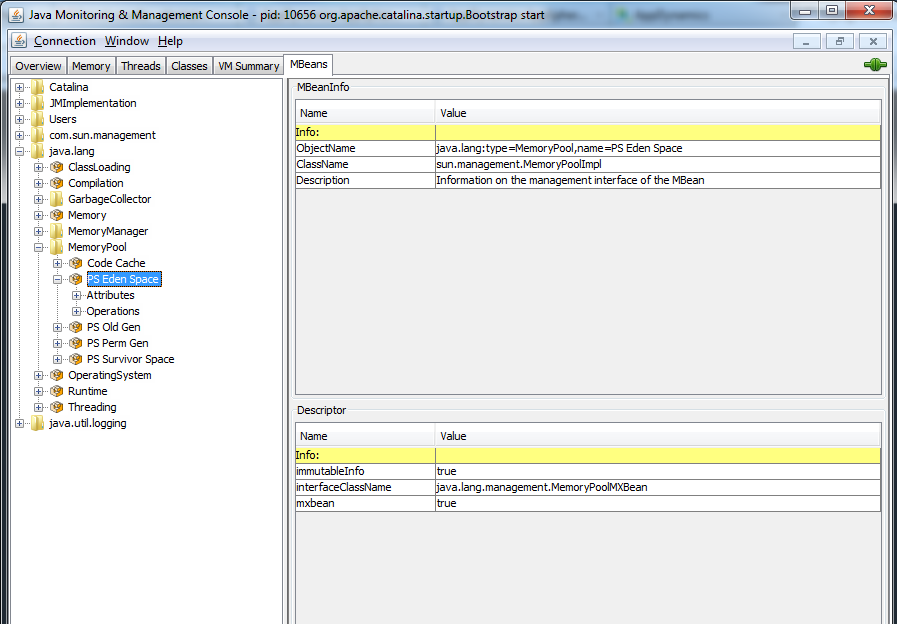The width and height of the screenshot is (897, 624).
Task: Open the Connection menu
Action: click(x=65, y=41)
